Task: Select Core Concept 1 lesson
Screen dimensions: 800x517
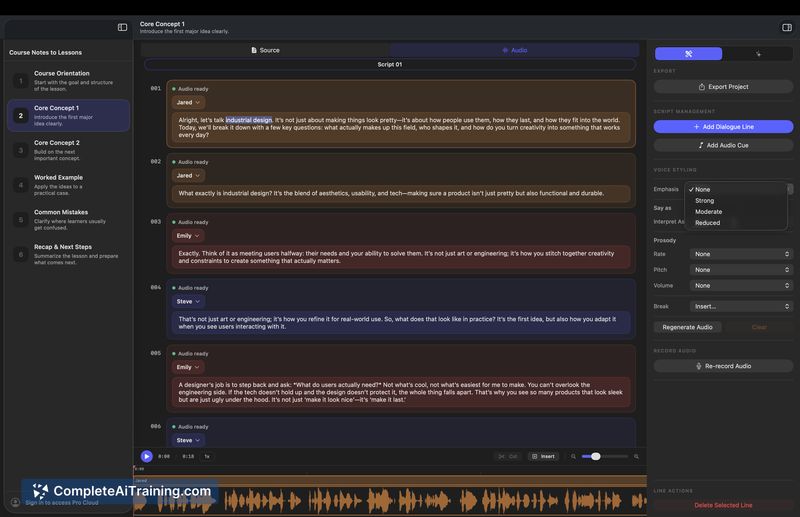Action: point(68,115)
